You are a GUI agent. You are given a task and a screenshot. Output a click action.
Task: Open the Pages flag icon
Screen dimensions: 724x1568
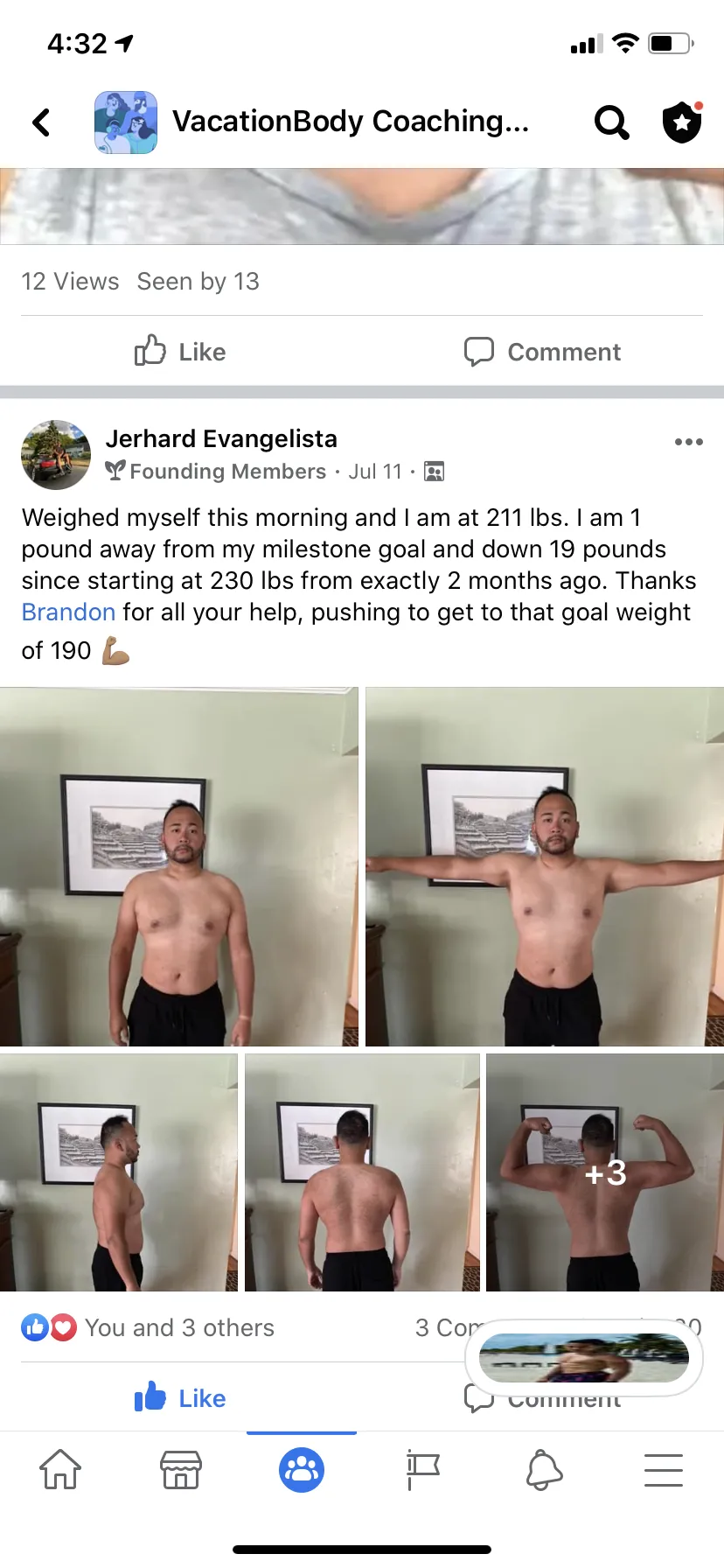tap(422, 1469)
